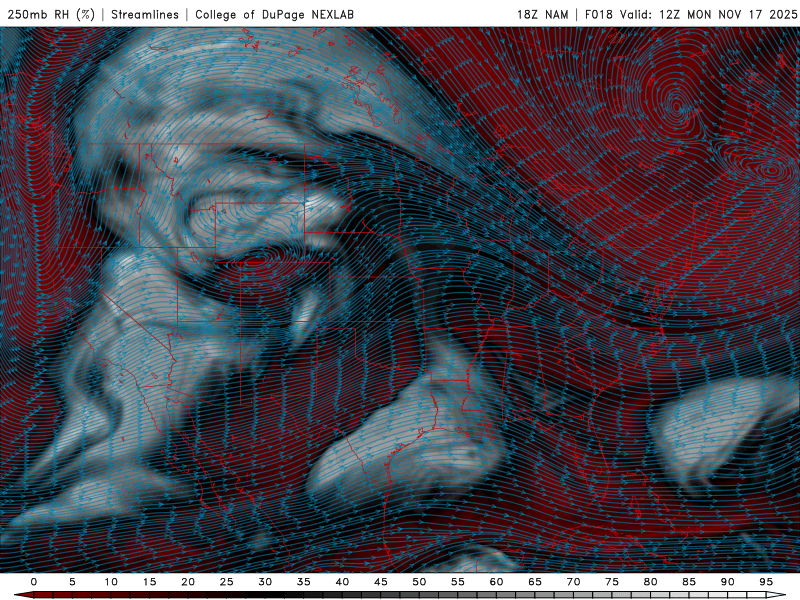Click the 80 label on the RH legend
This screenshot has width=800, height=600.
click(x=650, y=582)
